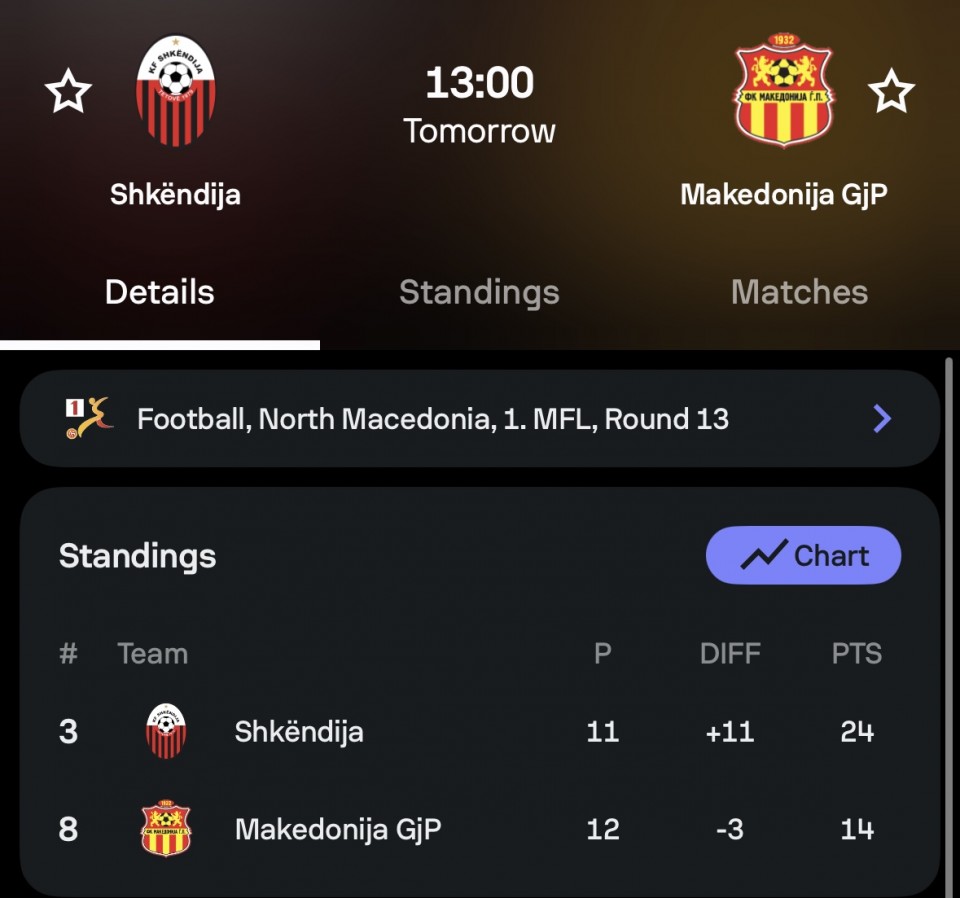Click the large Makedonija GjP crest in header

pyautogui.click(x=785, y=91)
